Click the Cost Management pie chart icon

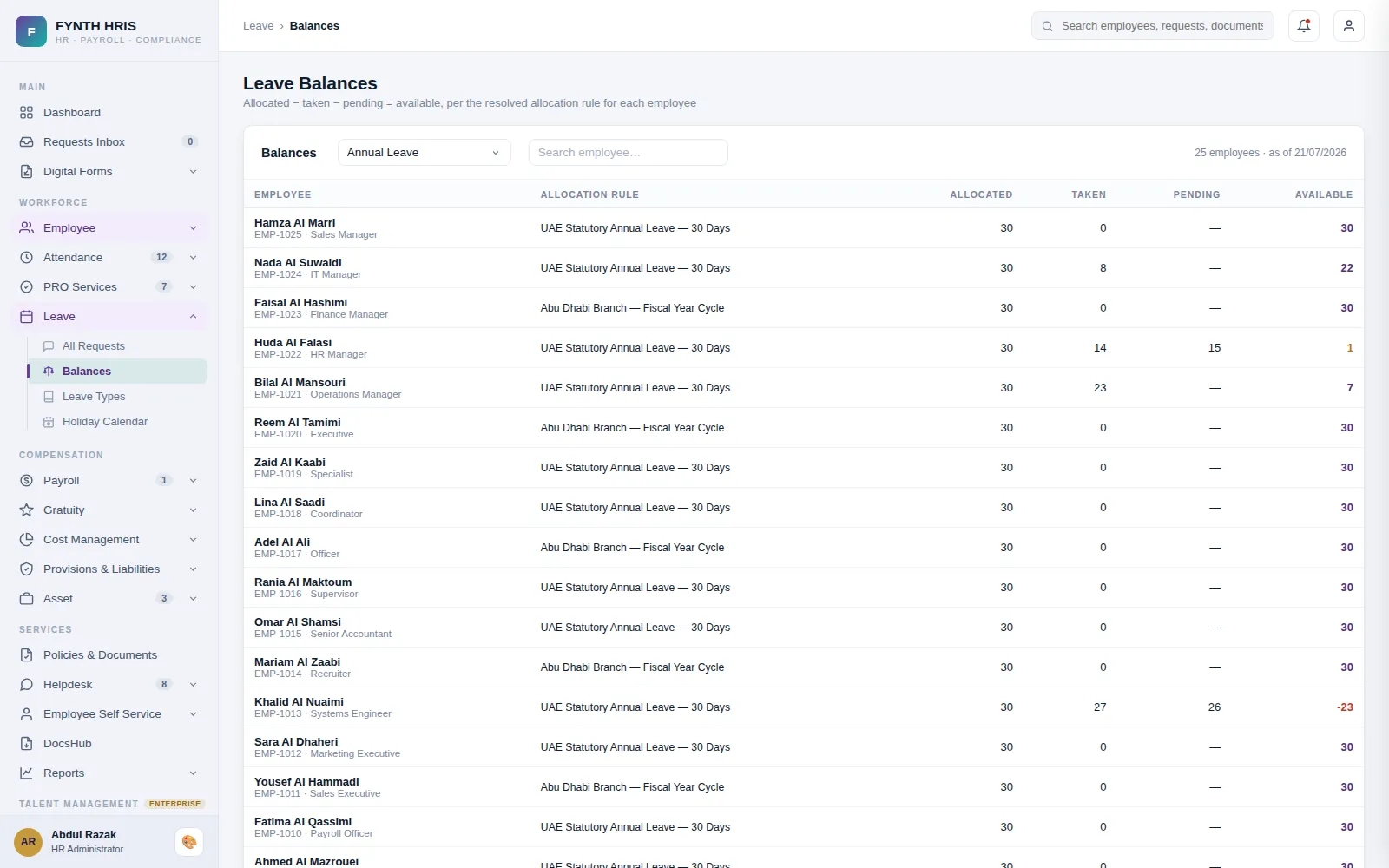coord(26,540)
